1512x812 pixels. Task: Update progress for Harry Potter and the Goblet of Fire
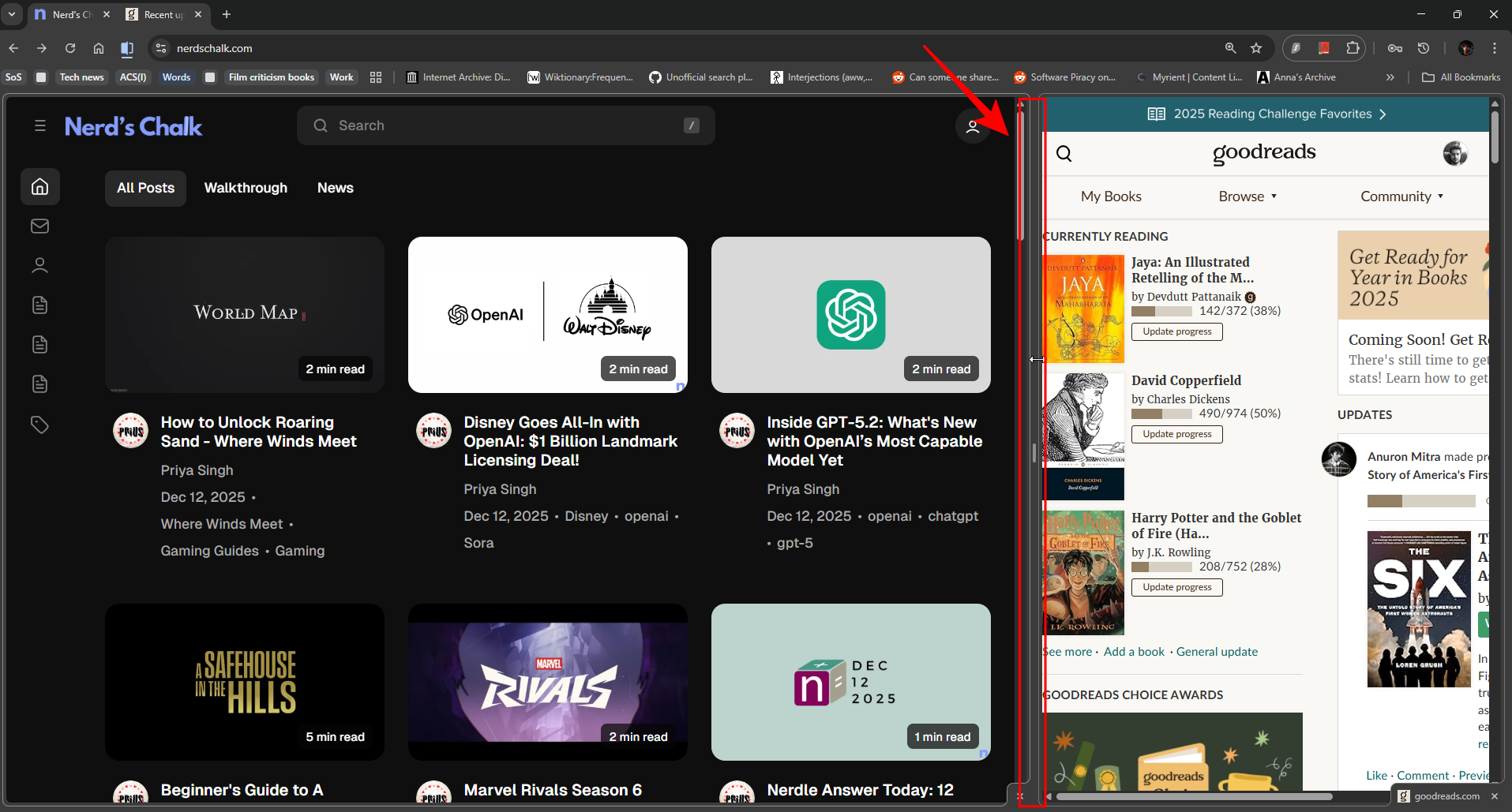[x=1177, y=587]
